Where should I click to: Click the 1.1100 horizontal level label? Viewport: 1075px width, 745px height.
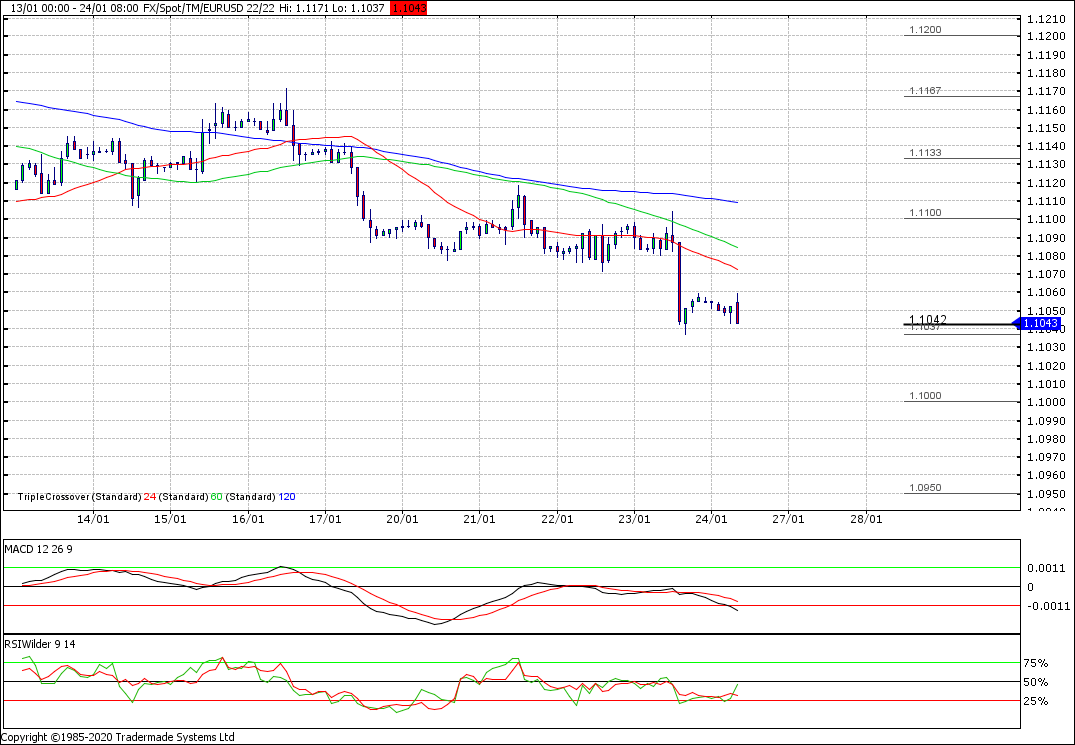point(925,213)
